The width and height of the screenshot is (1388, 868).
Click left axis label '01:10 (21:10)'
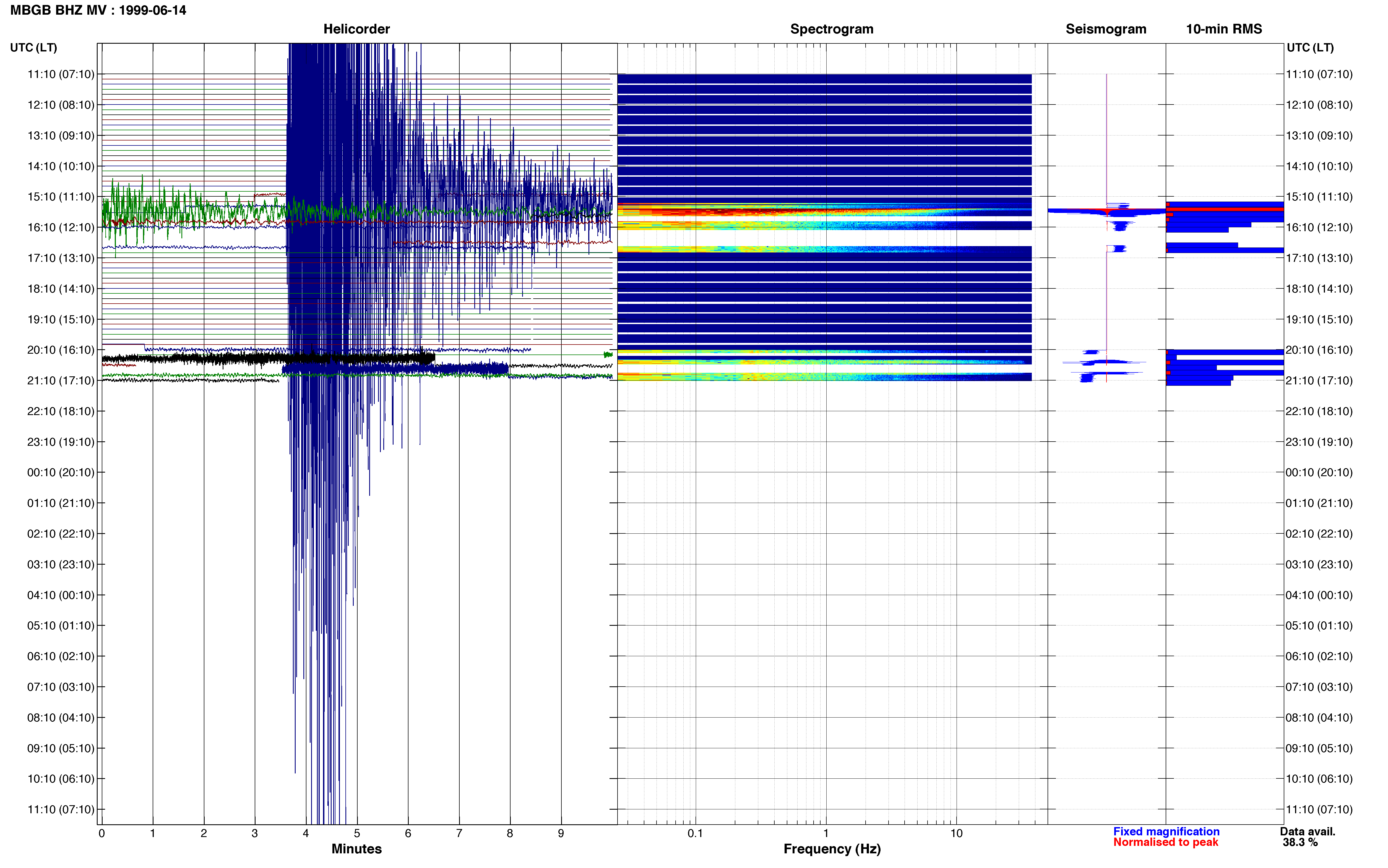[x=61, y=504]
